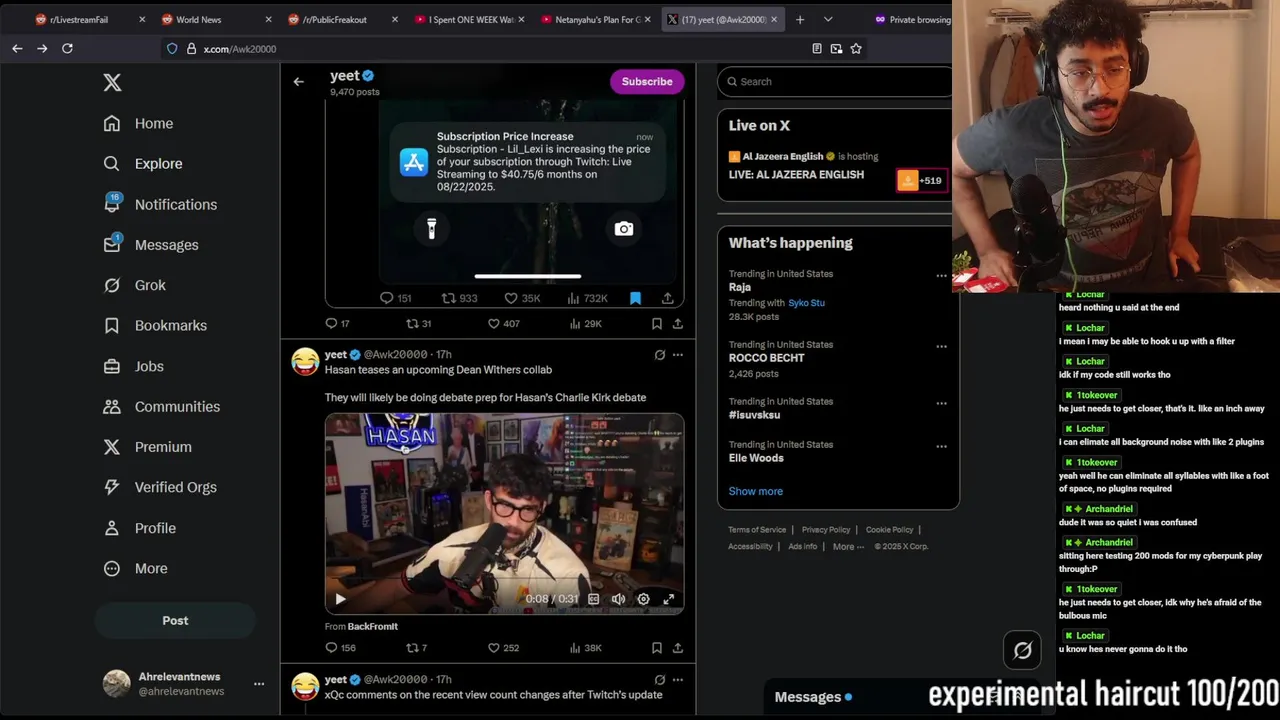Open the BackFromIt source link
The image size is (1280, 720).
coord(372,626)
